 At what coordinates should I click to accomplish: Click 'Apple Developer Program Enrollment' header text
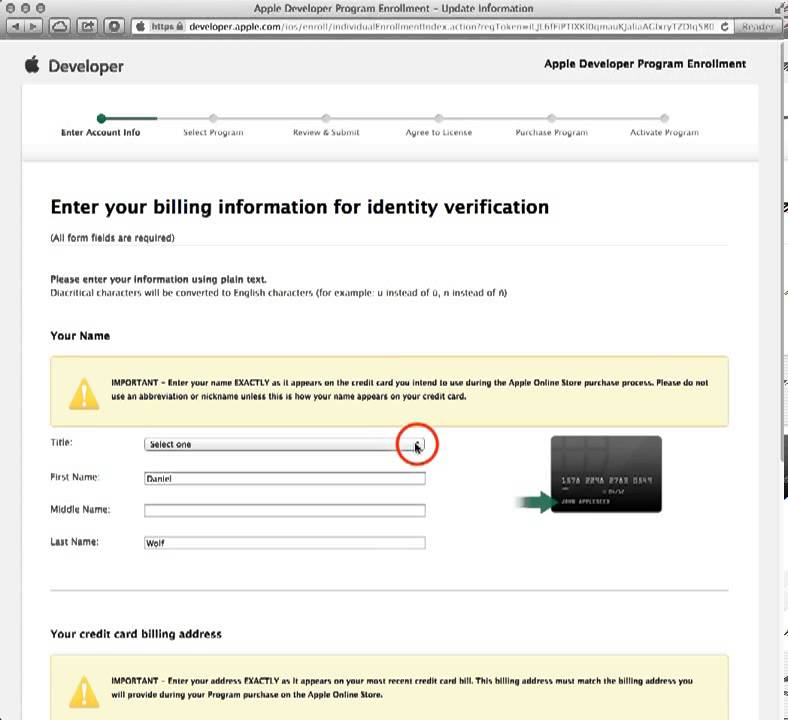[x=645, y=64]
